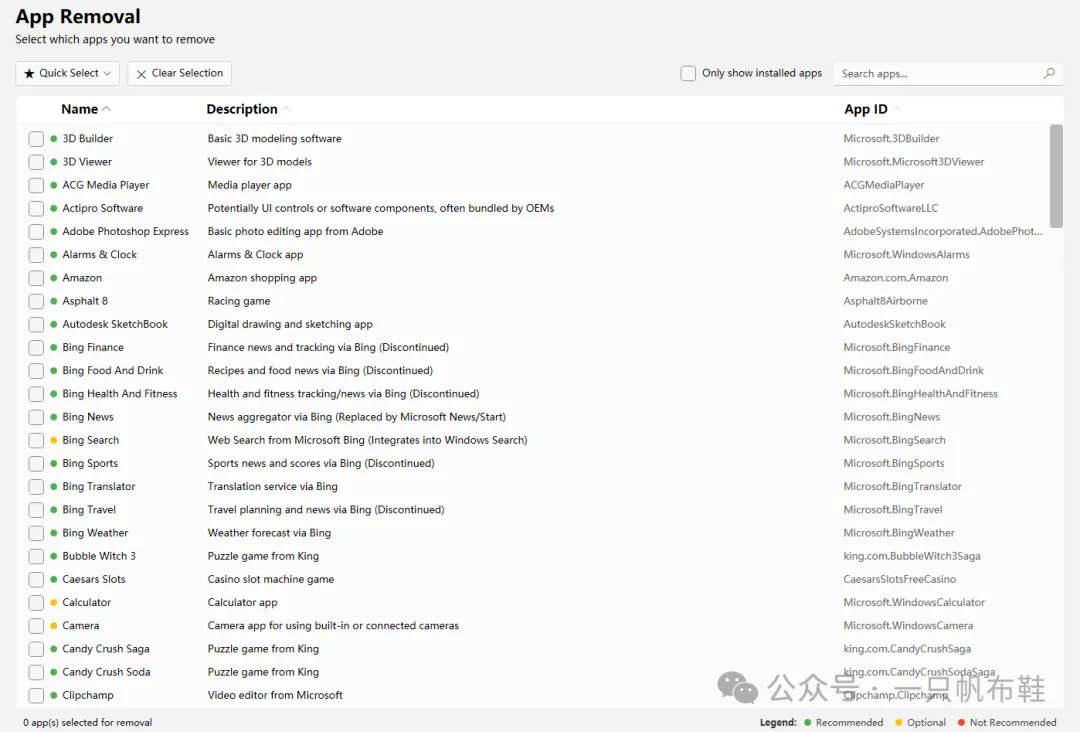1080x732 pixels.
Task: Click the Clipchamp app name
Action: click(87, 695)
